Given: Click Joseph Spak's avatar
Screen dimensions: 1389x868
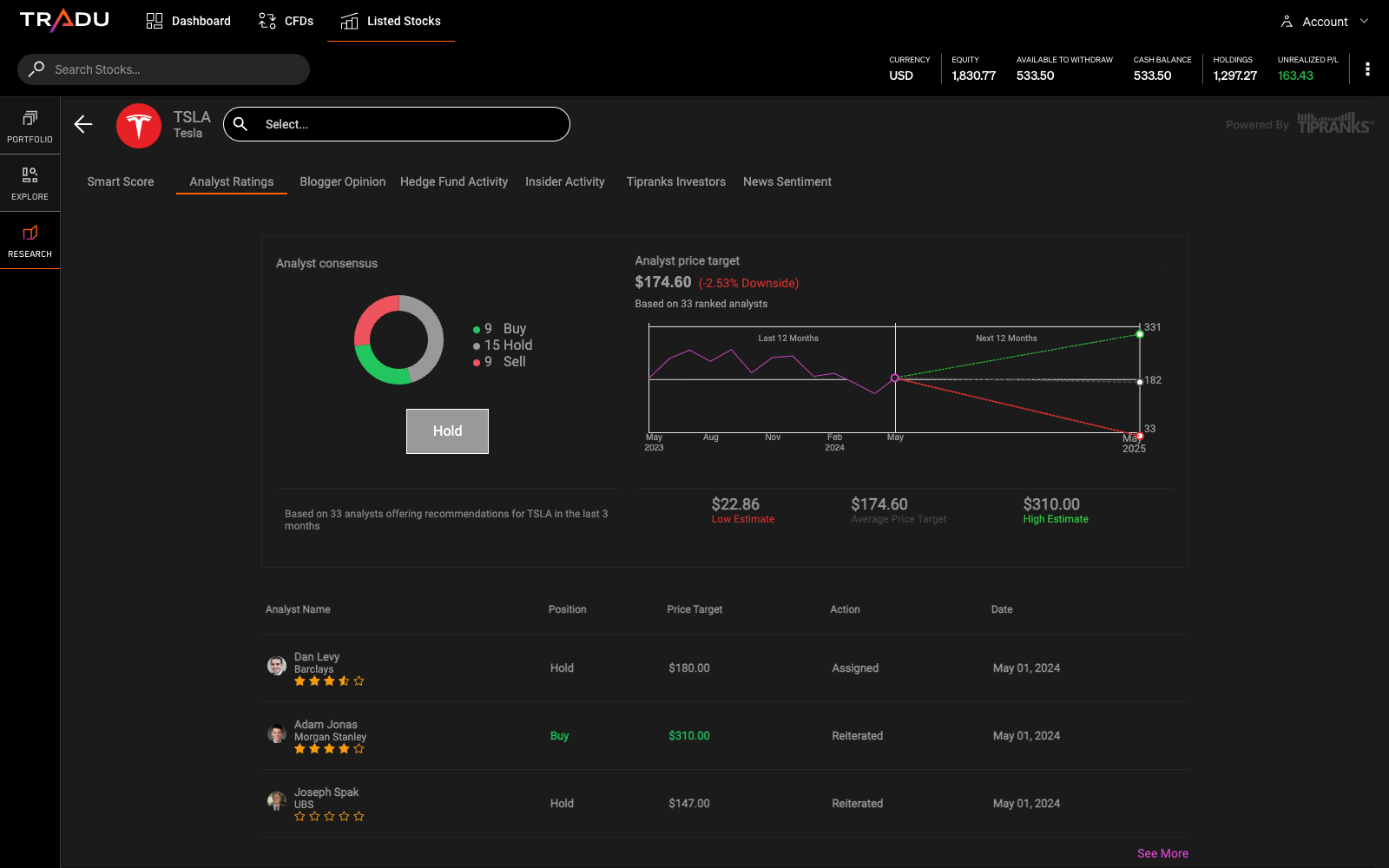Looking at the screenshot, I should [x=277, y=801].
